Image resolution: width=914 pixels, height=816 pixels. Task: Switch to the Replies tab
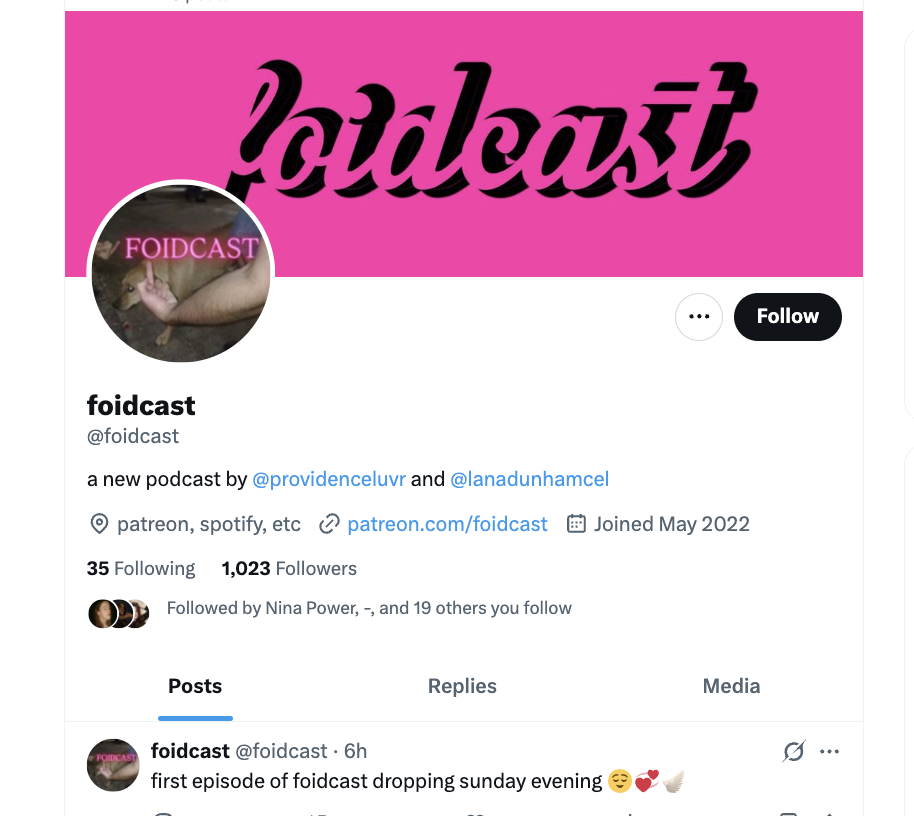pos(462,686)
